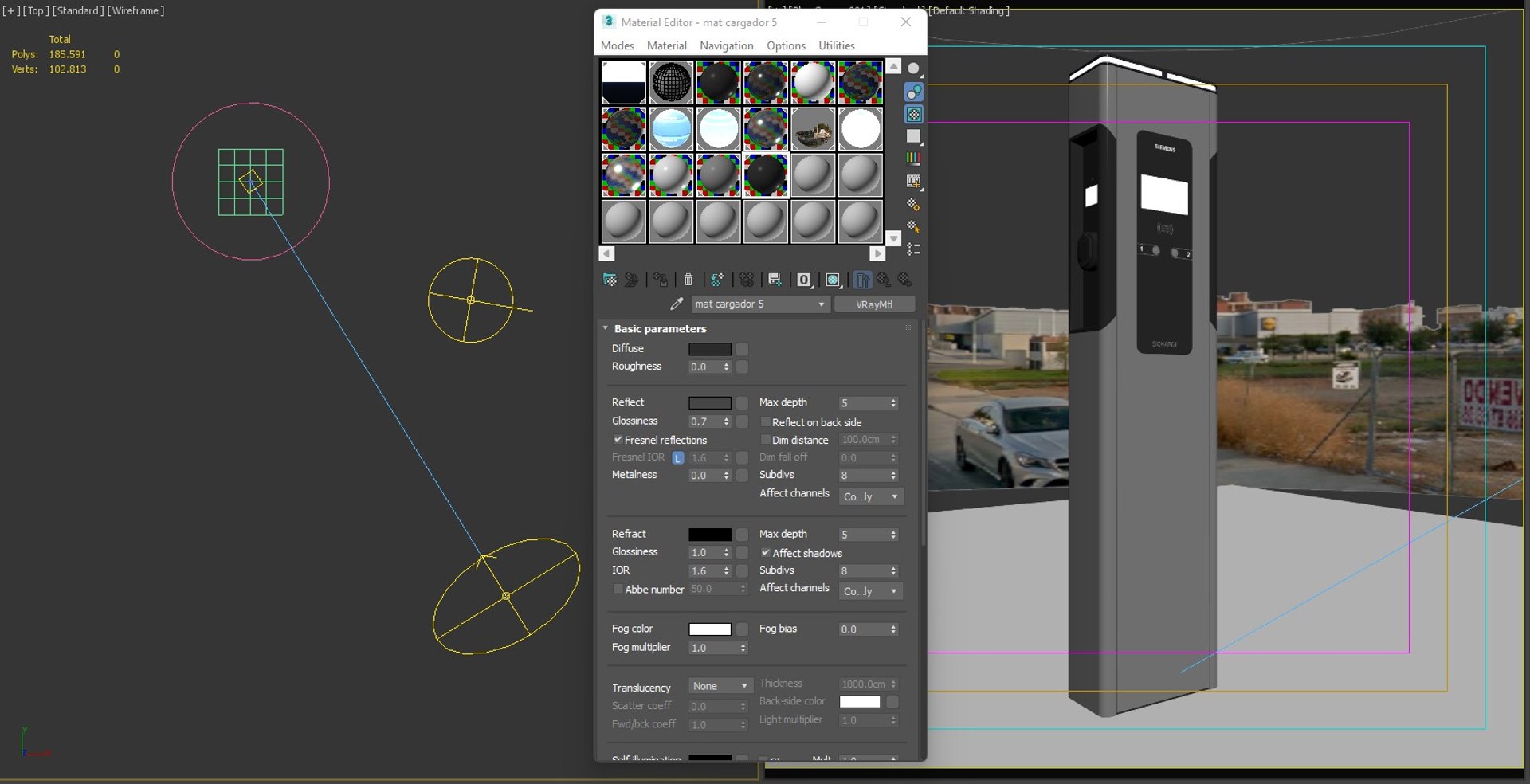This screenshot has width=1530, height=784.
Task: Open the Navigation menu
Action: (726, 45)
